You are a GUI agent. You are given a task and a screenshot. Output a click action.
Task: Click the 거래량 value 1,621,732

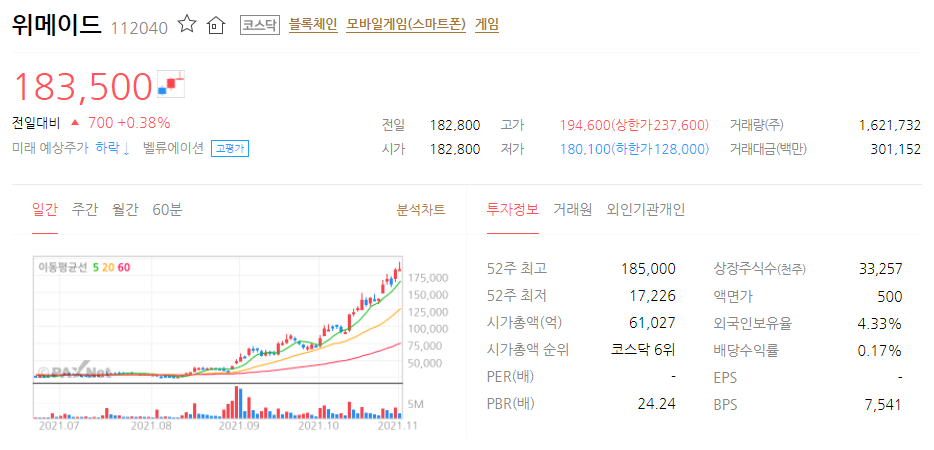click(x=890, y=126)
